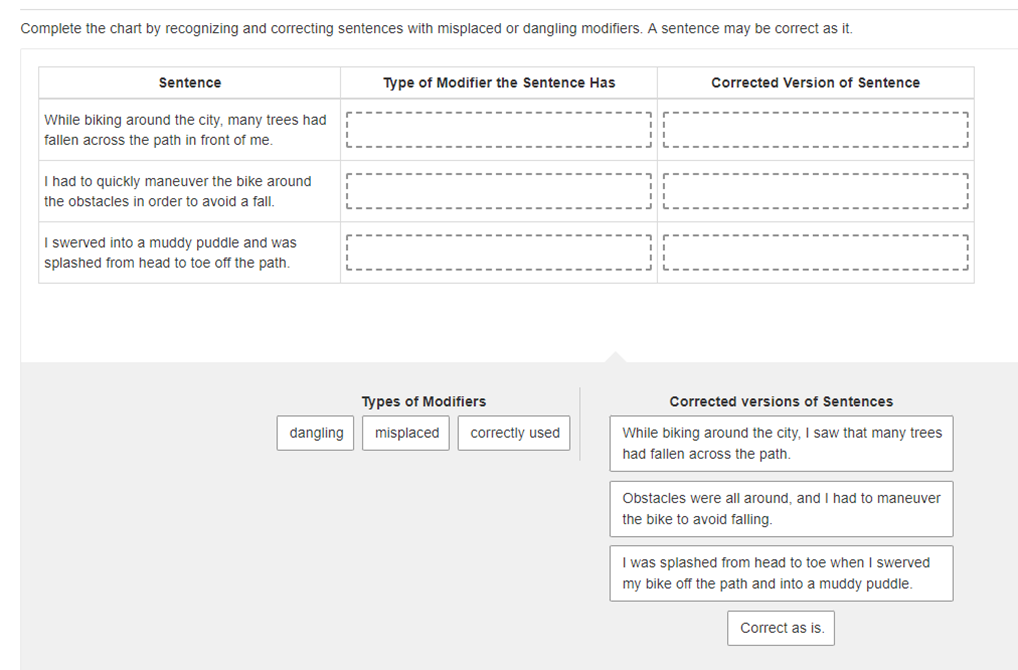Screen dimensions: 1018x670
Task: Click corrected version box for biking sentence
Action: click(x=815, y=130)
